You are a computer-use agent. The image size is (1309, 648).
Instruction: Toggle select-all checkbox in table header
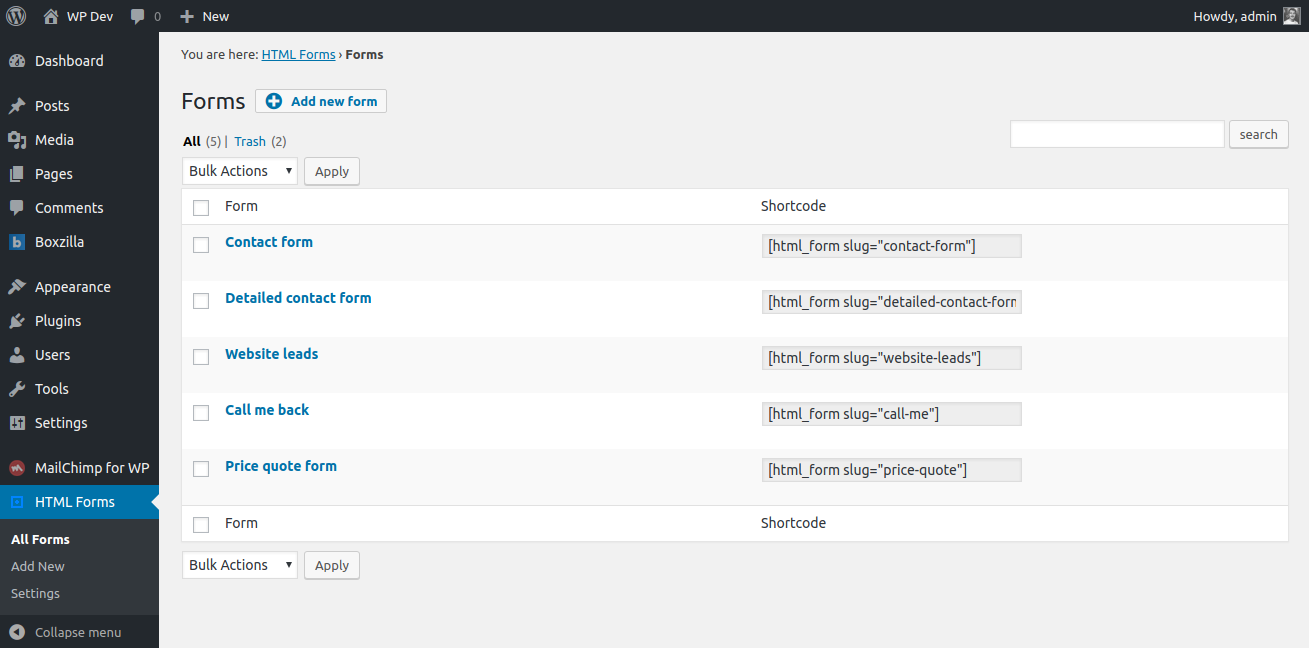coord(201,207)
